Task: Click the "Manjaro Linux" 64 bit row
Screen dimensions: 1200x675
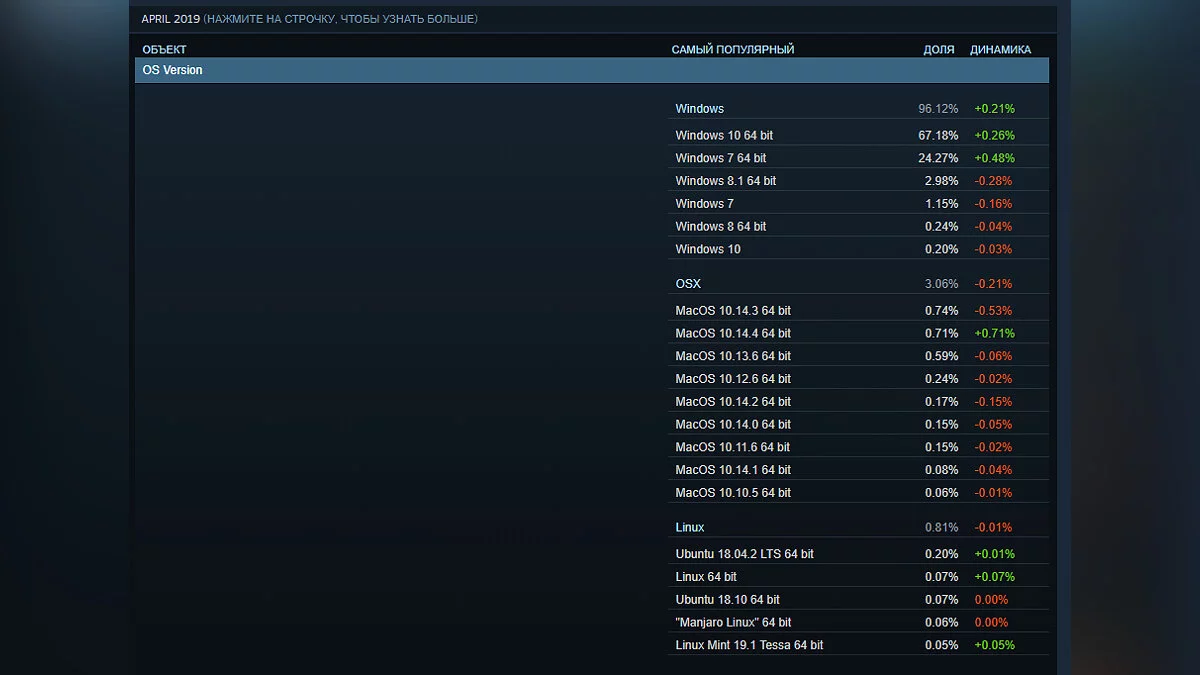Action: (858, 622)
